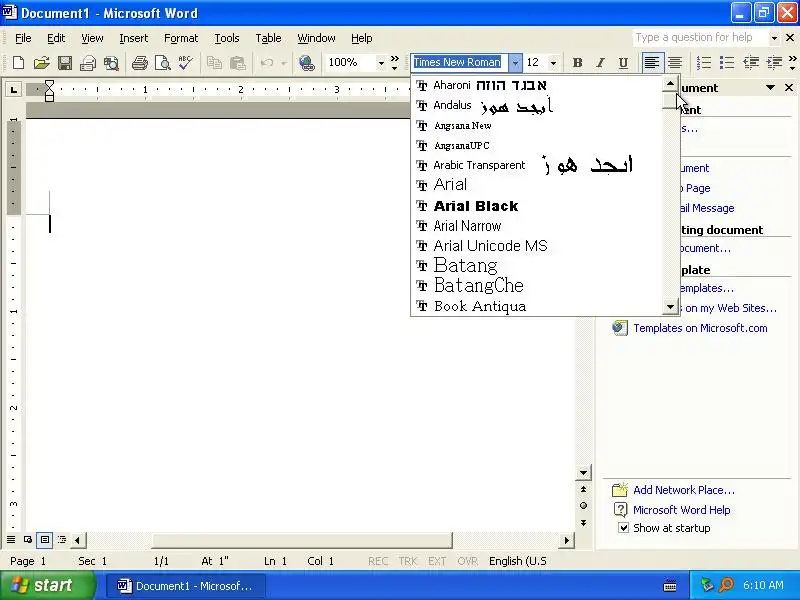Select Arial font from list

pyautogui.click(x=536, y=185)
